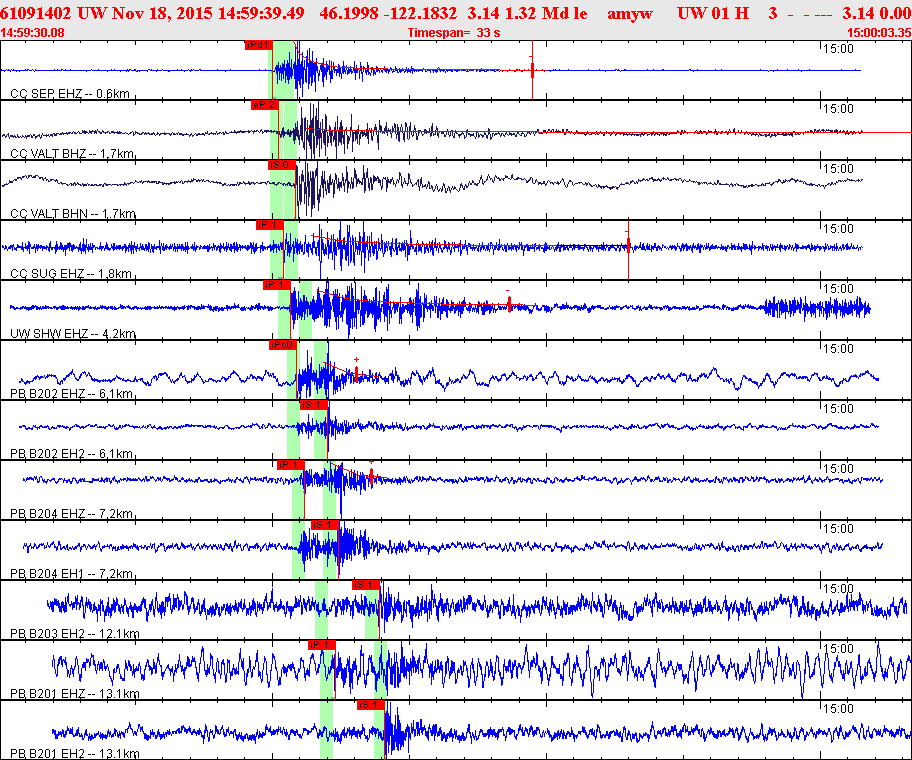
Task: Click the 15:00 time tick on SHW trace
Action: tap(838, 288)
